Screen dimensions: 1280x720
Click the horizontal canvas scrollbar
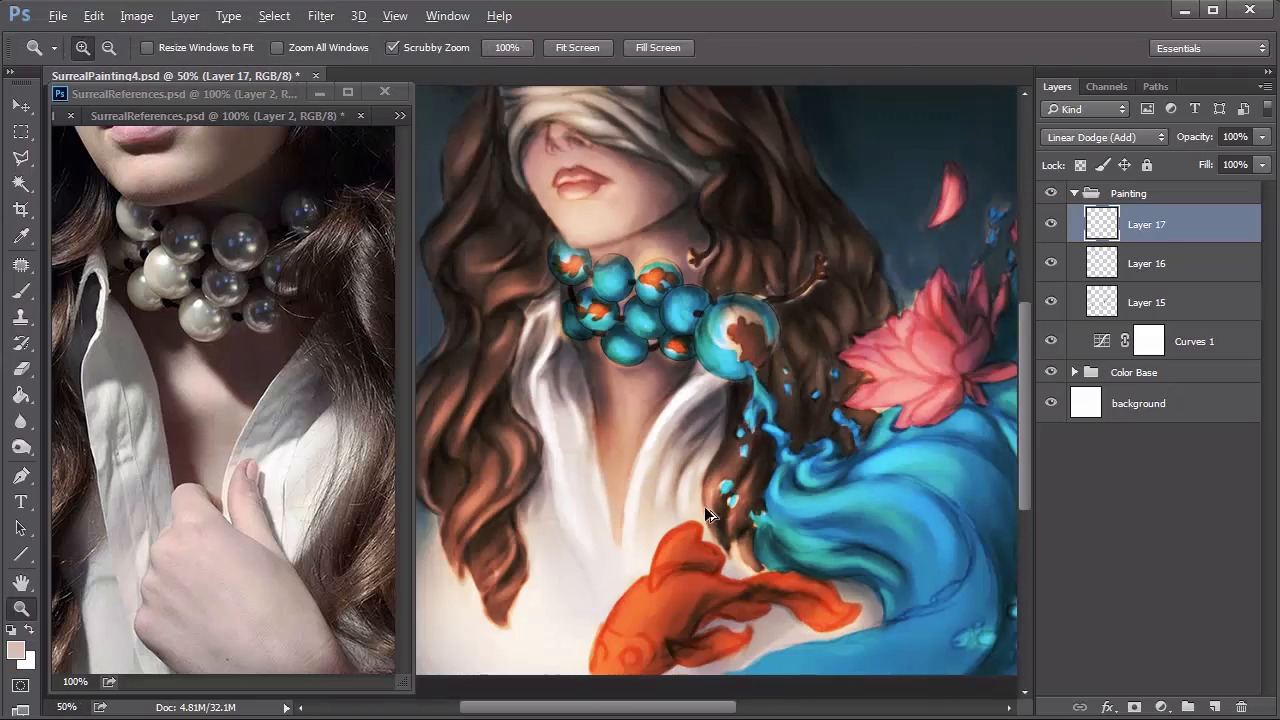[x=598, y=707]
